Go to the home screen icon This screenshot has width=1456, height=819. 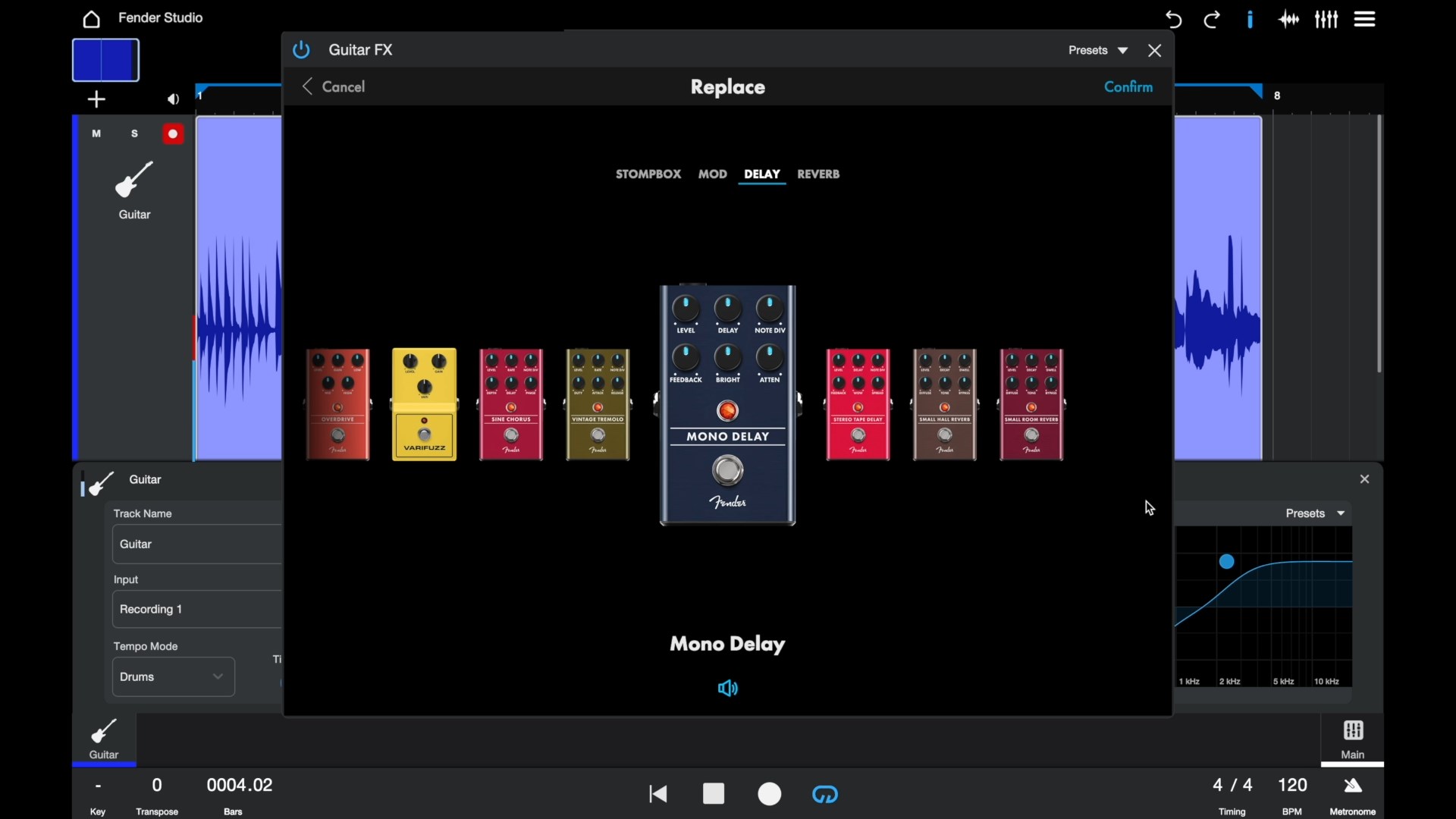click(x=92, y=19)
